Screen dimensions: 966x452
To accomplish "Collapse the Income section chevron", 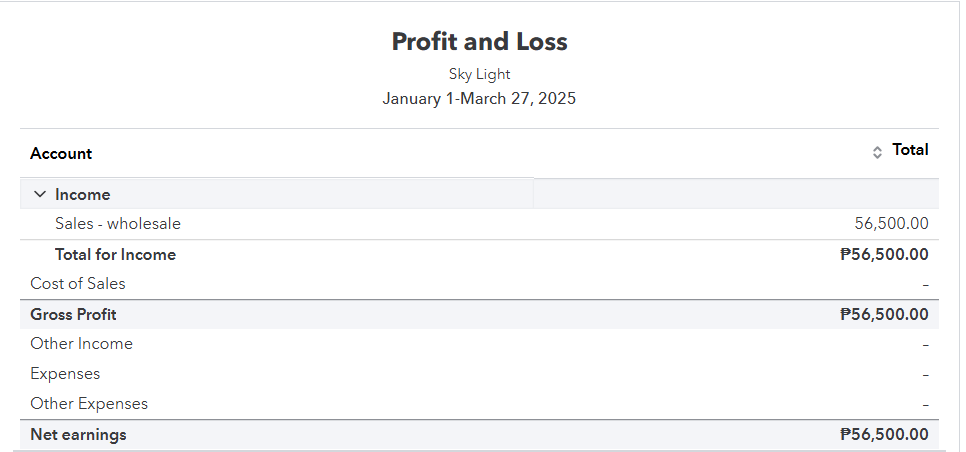I will point(40,194).
